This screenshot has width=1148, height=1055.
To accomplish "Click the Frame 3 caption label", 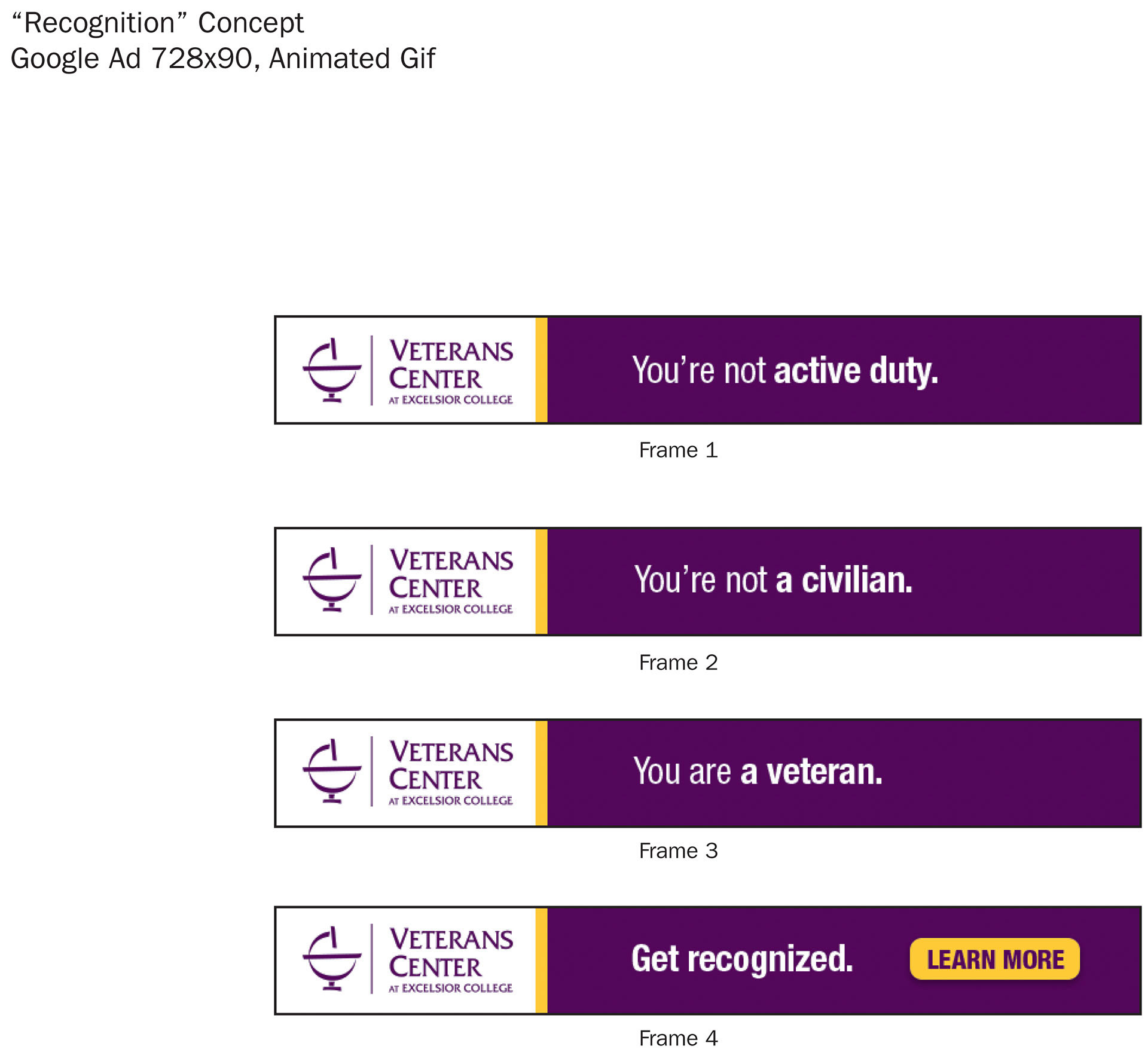I will click(x=678, y=851).
